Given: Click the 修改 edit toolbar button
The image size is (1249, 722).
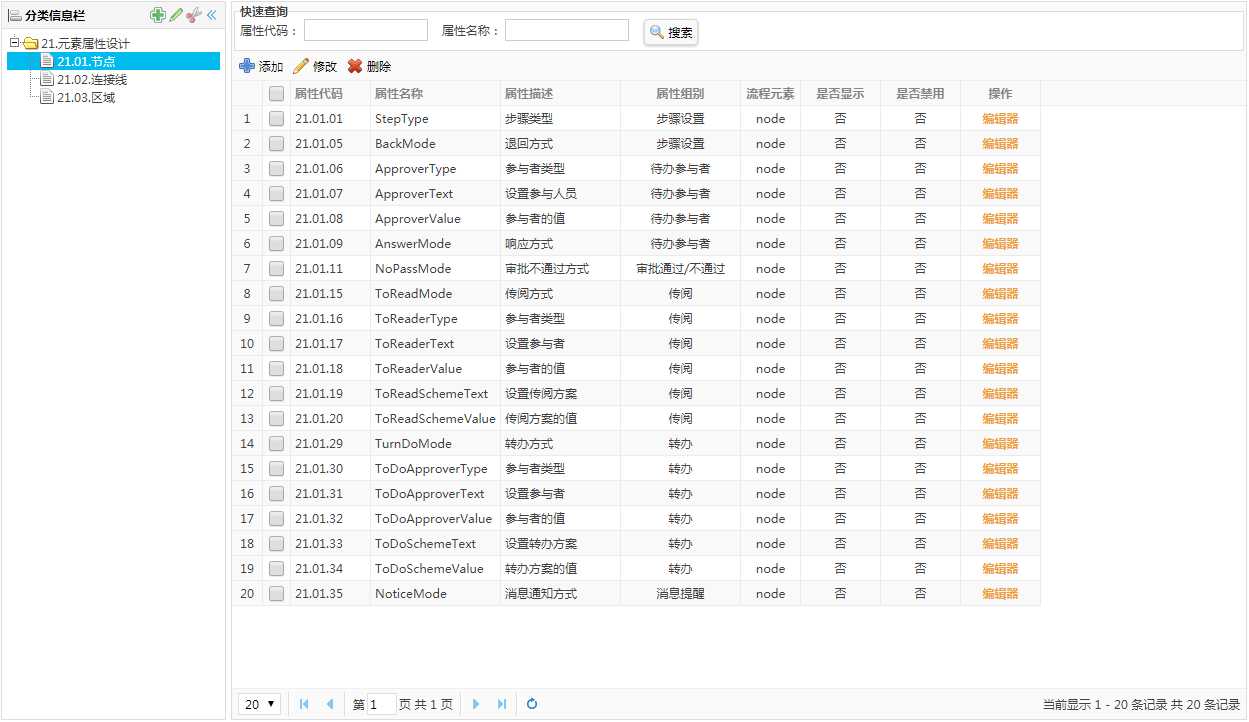Looking at the screenshot, I should point(315,66).
